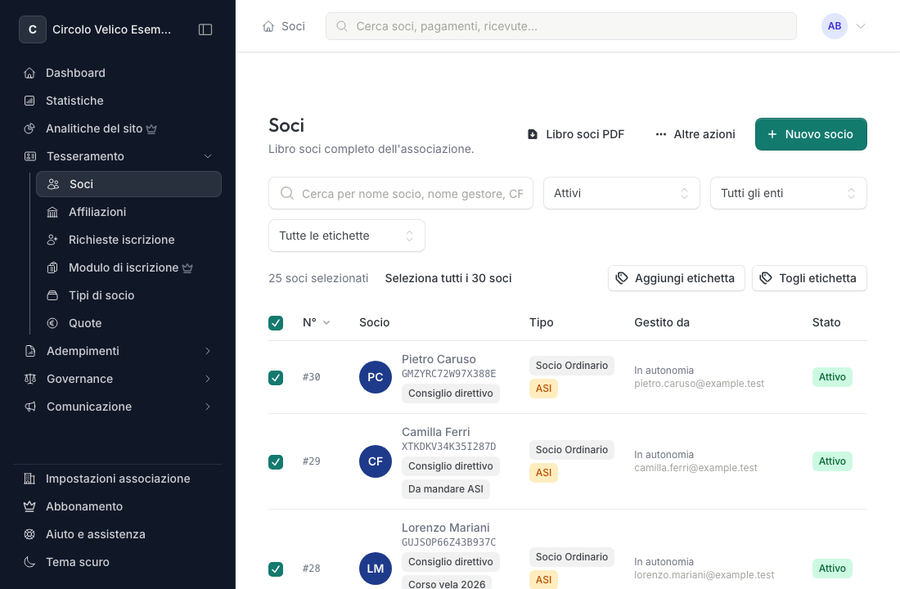This screenshot has height=589, width=900.
Task: Uncheck Pietro Caruso row checkbox
Action: pos(276,378)
